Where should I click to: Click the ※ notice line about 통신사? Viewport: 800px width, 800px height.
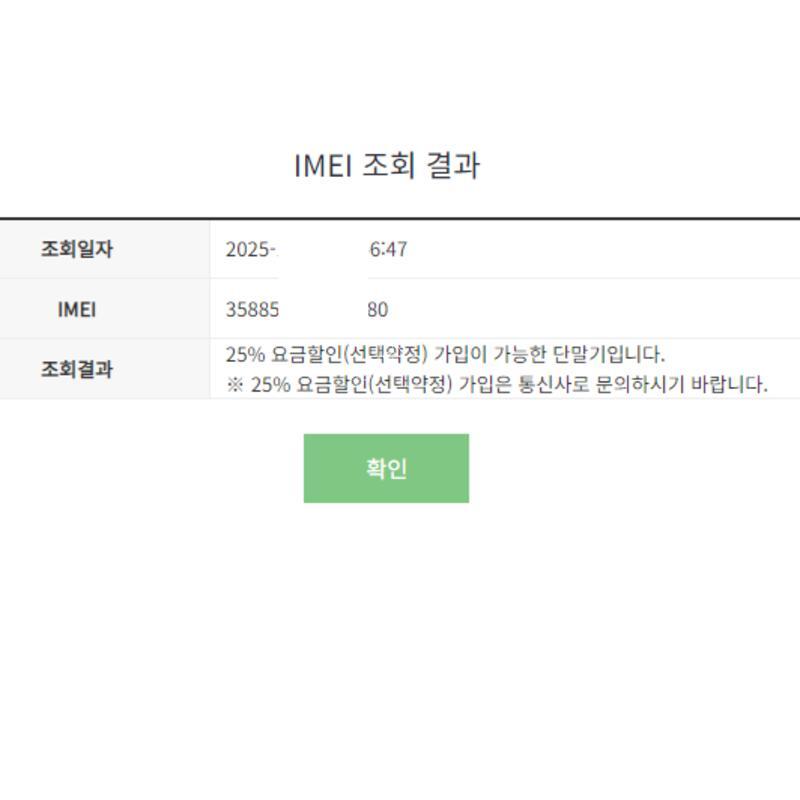click(x=497, y=384)
